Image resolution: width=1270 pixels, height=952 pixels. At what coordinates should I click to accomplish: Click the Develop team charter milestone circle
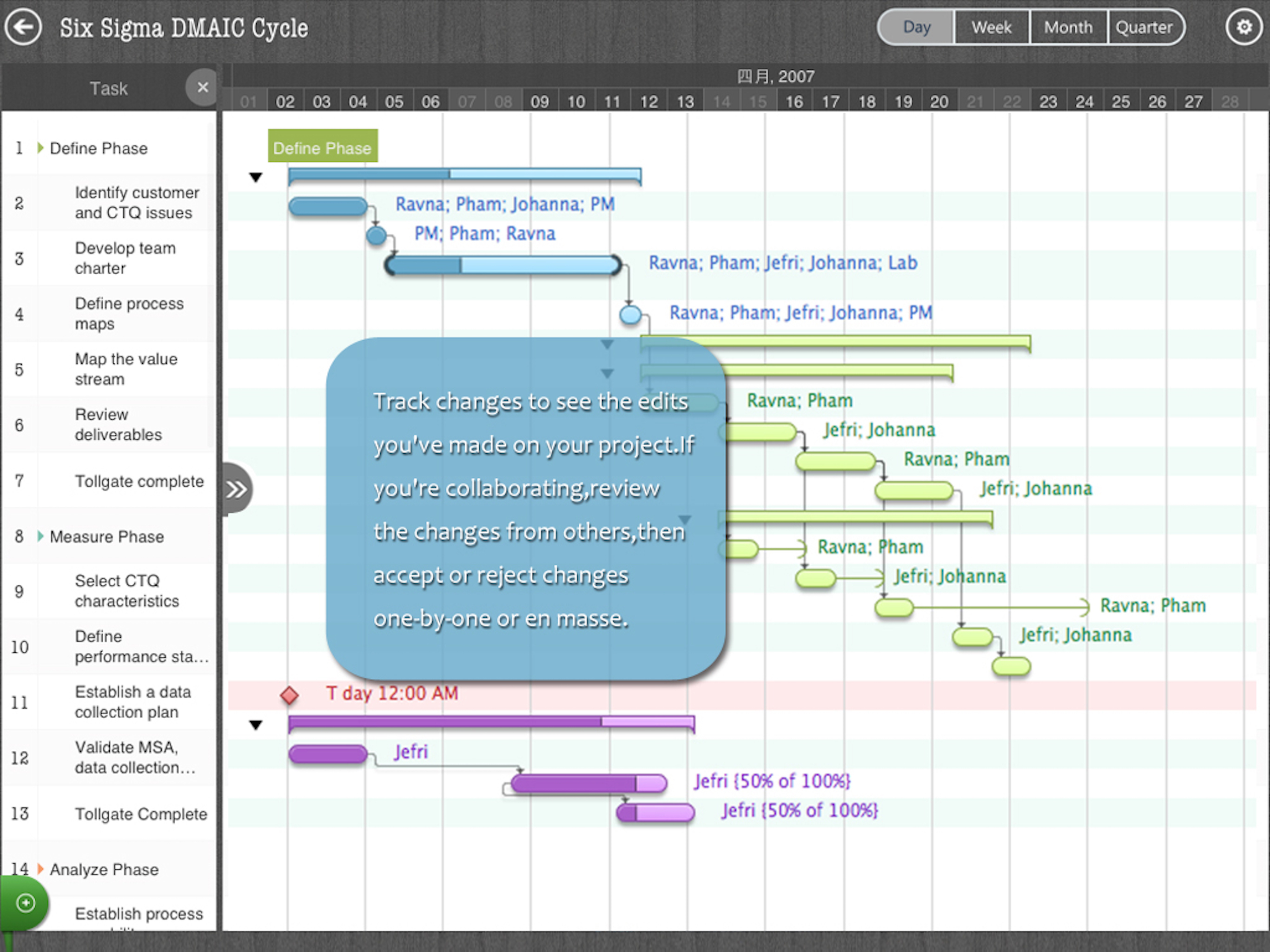[377, 235]
